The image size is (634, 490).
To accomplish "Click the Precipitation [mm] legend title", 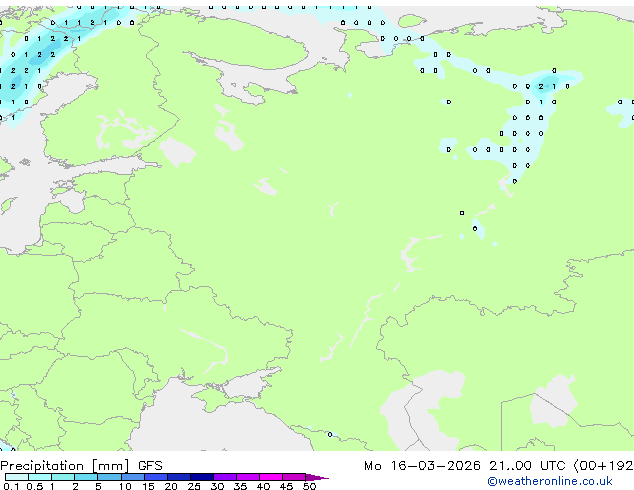I will (x=66, y=466).
